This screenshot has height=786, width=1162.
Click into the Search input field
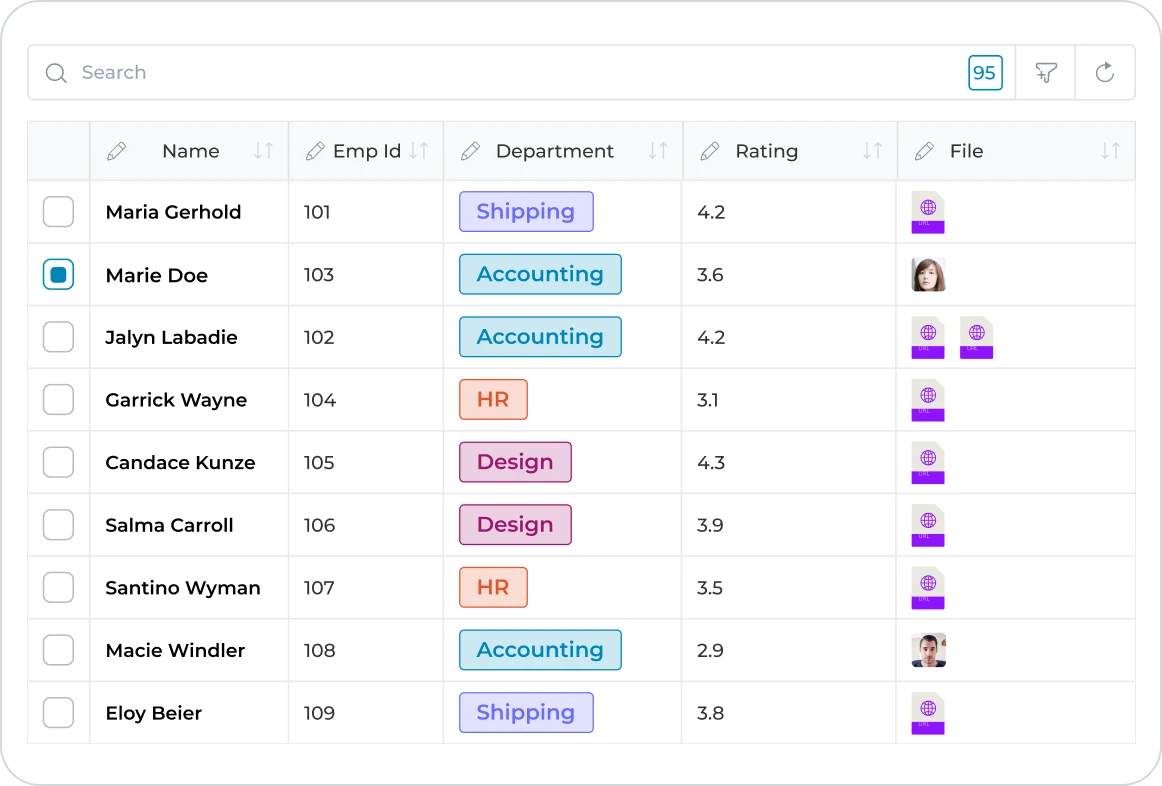[x=500, y=73]
